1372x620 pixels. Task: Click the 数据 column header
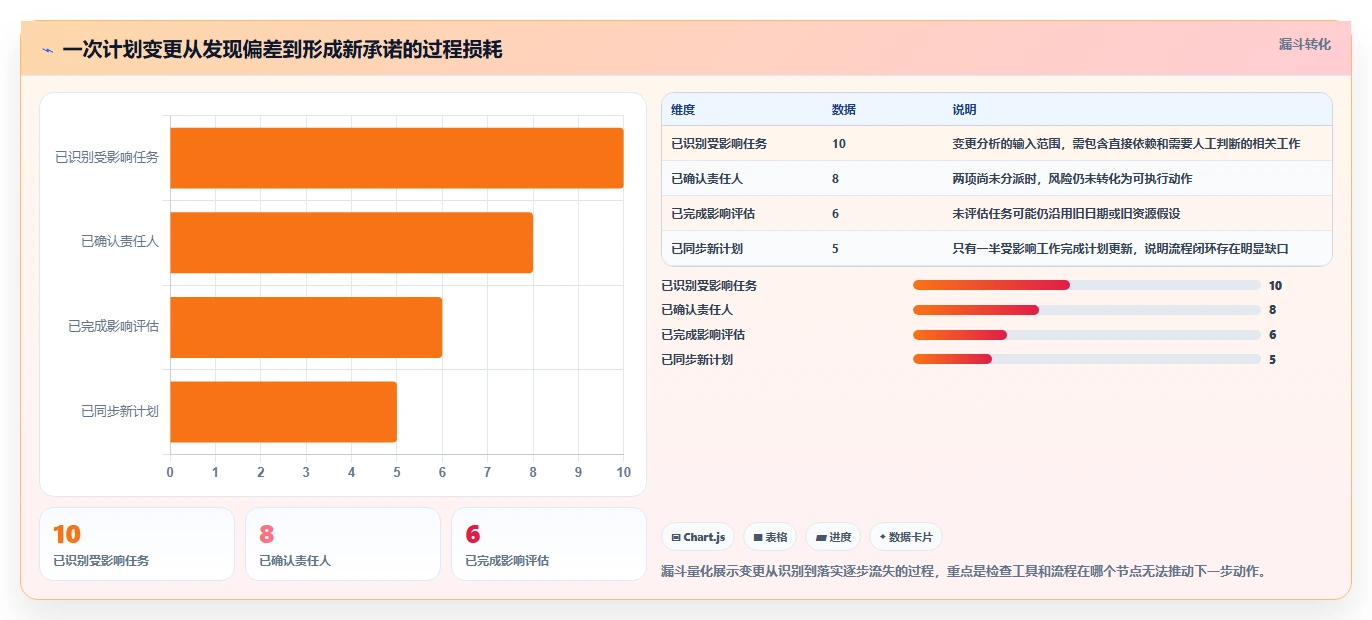pos(844,110)
